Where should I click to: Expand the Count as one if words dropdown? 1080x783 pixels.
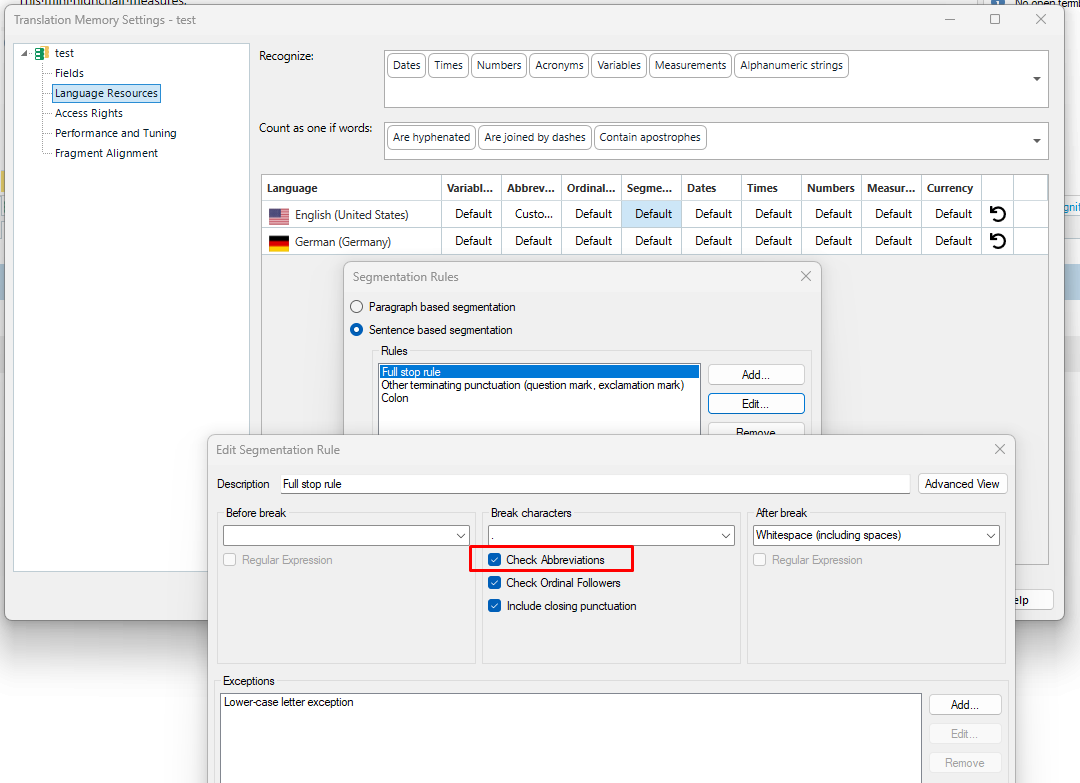point(1037,140)
